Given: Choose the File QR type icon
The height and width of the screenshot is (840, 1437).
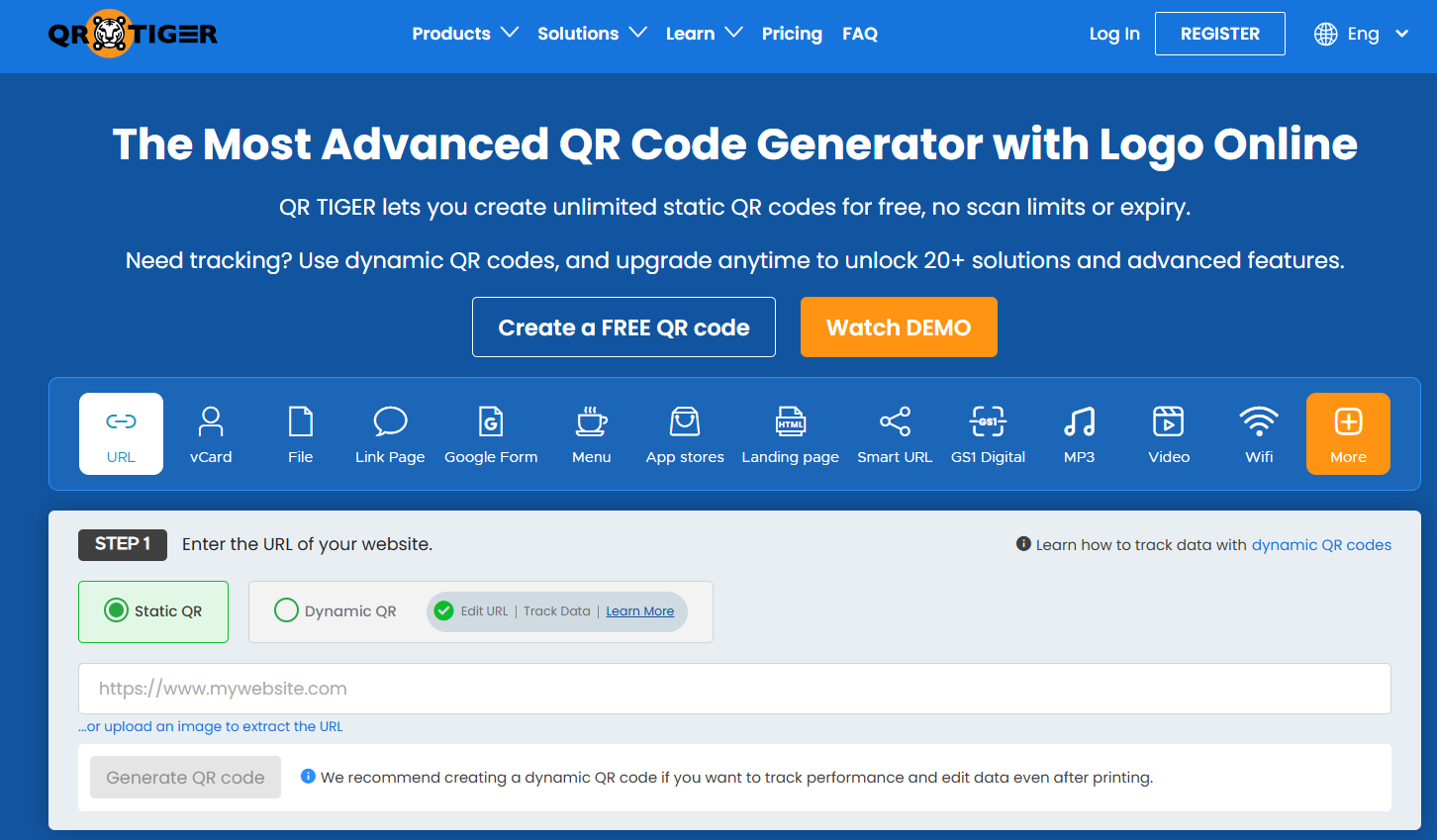Looking at the screenshot, I should 301,422.
